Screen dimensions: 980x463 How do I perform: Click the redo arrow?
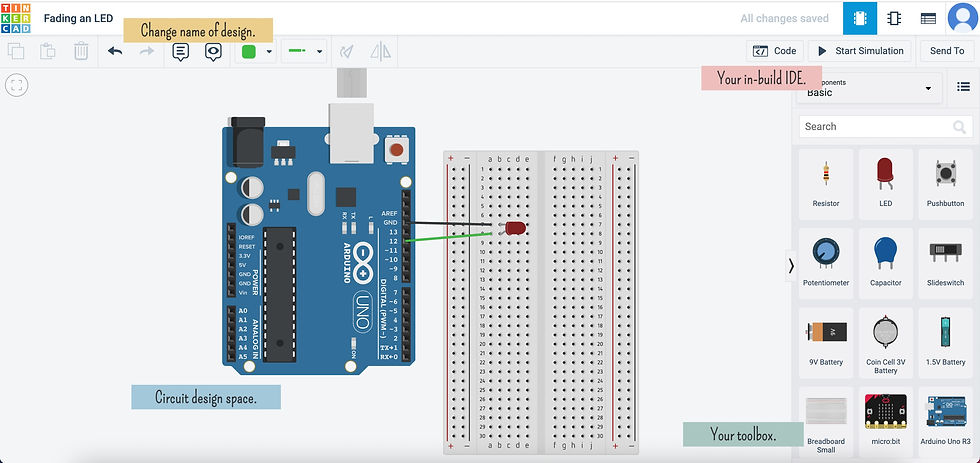[x=147, y=51]
